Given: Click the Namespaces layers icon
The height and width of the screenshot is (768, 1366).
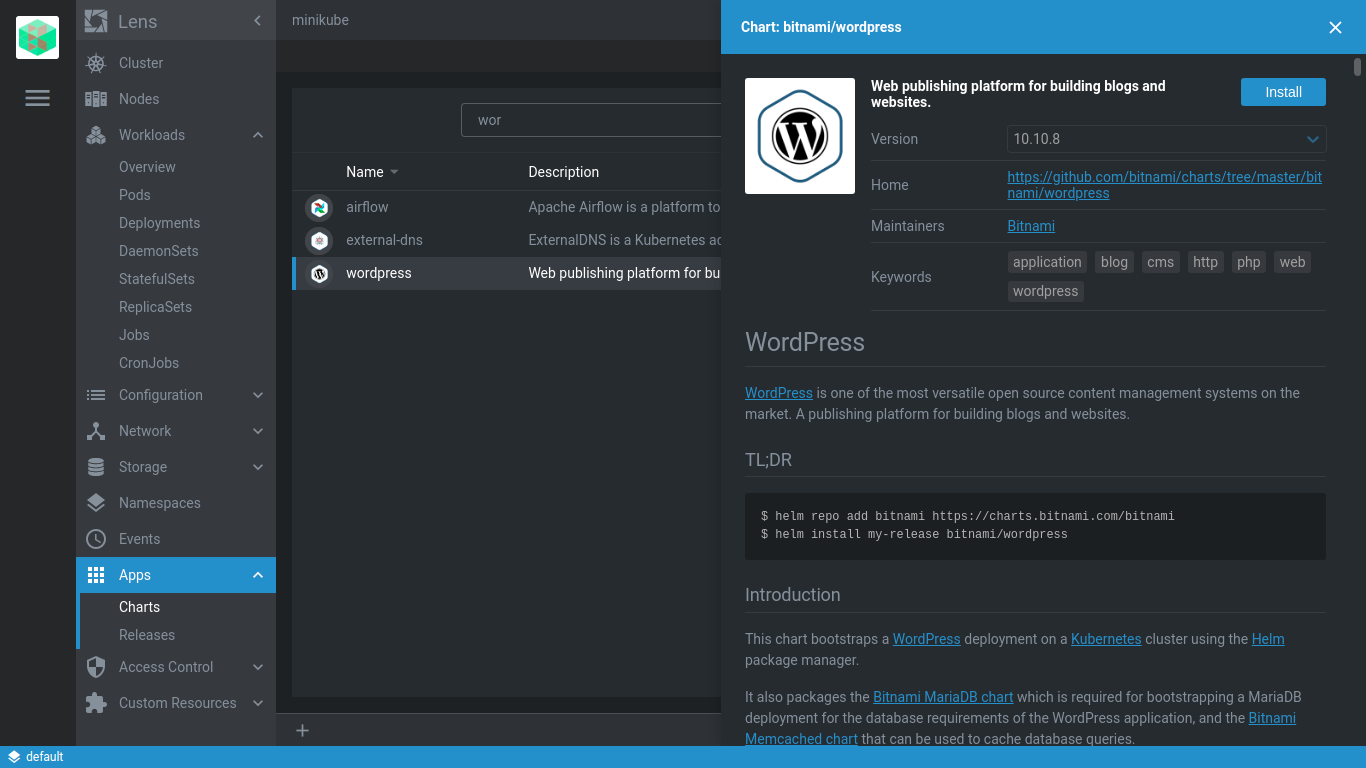Looking at the screenshot, I should tap(96, 503).
